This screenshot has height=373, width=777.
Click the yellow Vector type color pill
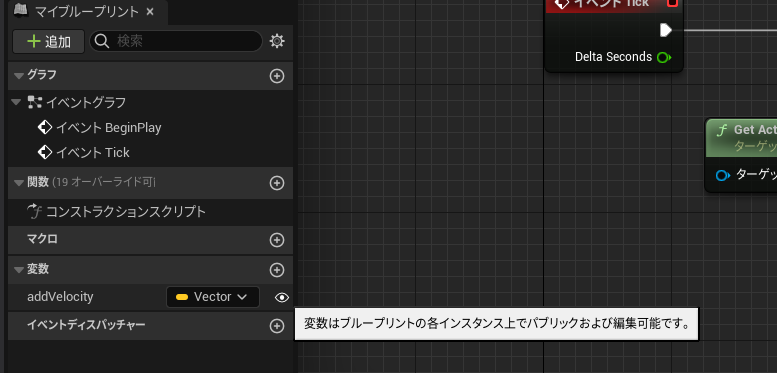(x=182, y=297)
